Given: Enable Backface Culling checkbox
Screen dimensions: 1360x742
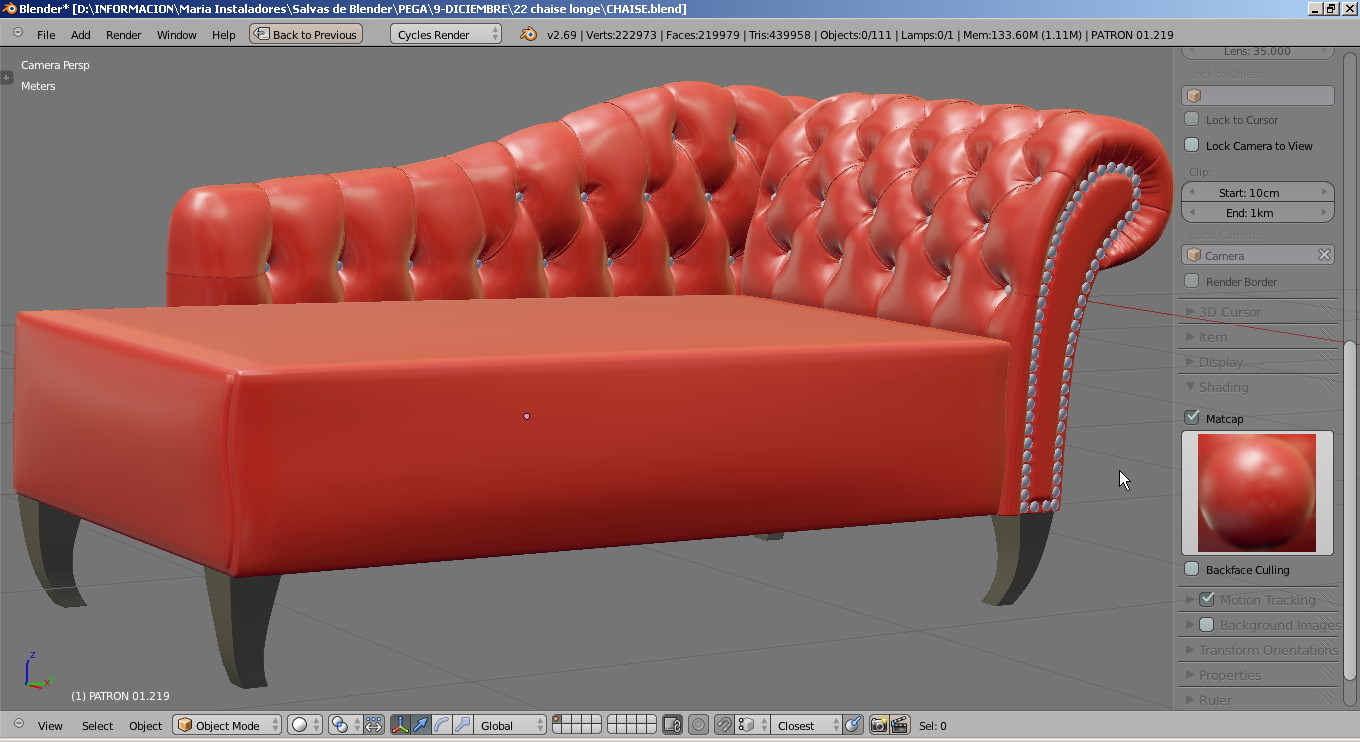Looking at the screenshot, I should tap(1192, 569).
